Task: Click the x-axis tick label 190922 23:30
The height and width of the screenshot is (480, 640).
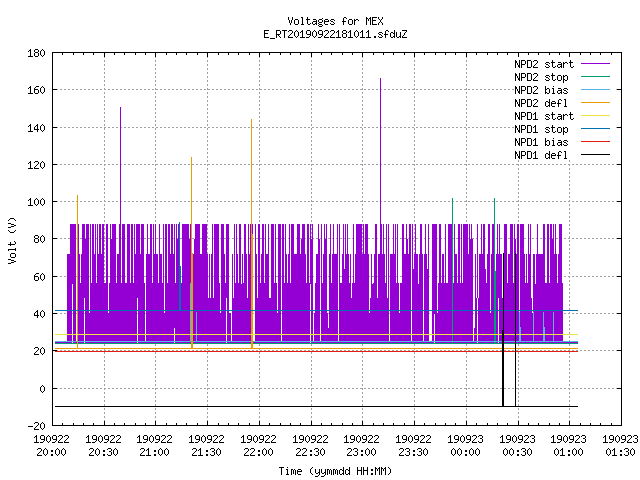Action: click(x=413, y=446)
